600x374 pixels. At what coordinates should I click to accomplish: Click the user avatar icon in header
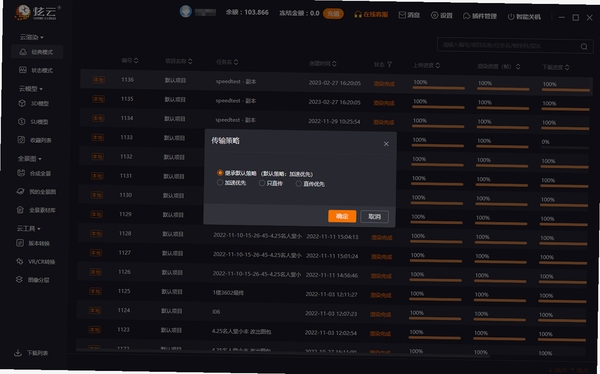[x=186, y=11]
